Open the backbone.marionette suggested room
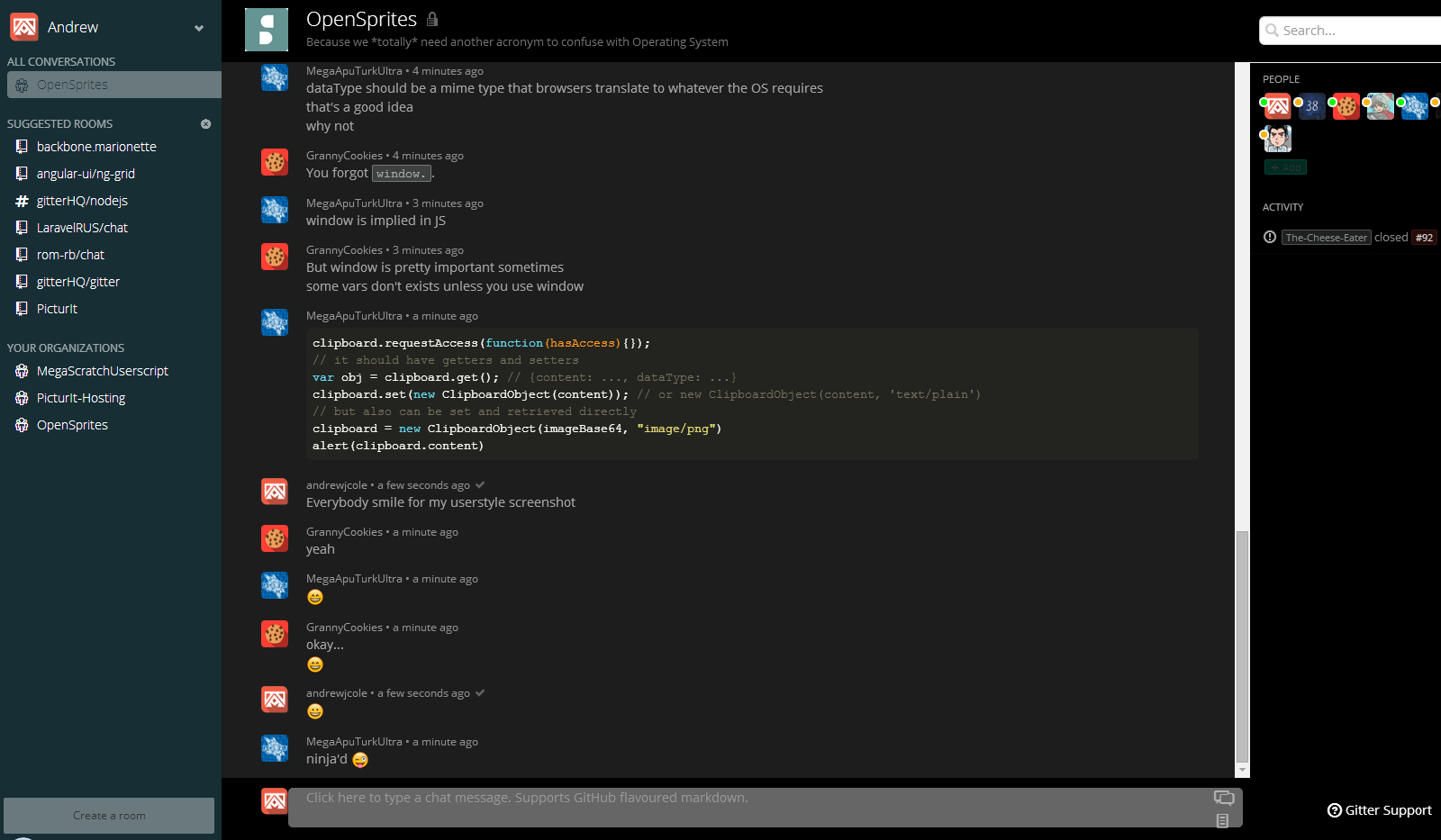 pos(96,147)
